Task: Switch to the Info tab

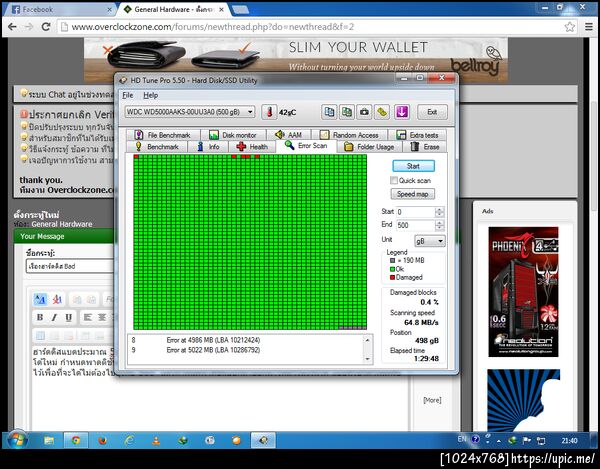Action: coord(208,147)
